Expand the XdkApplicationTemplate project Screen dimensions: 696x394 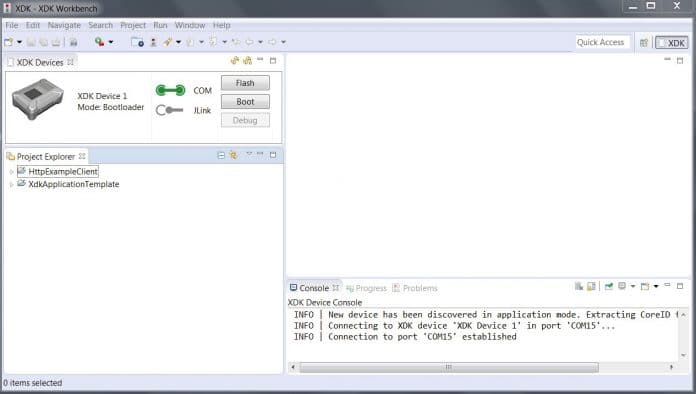[x=12, y=184]
